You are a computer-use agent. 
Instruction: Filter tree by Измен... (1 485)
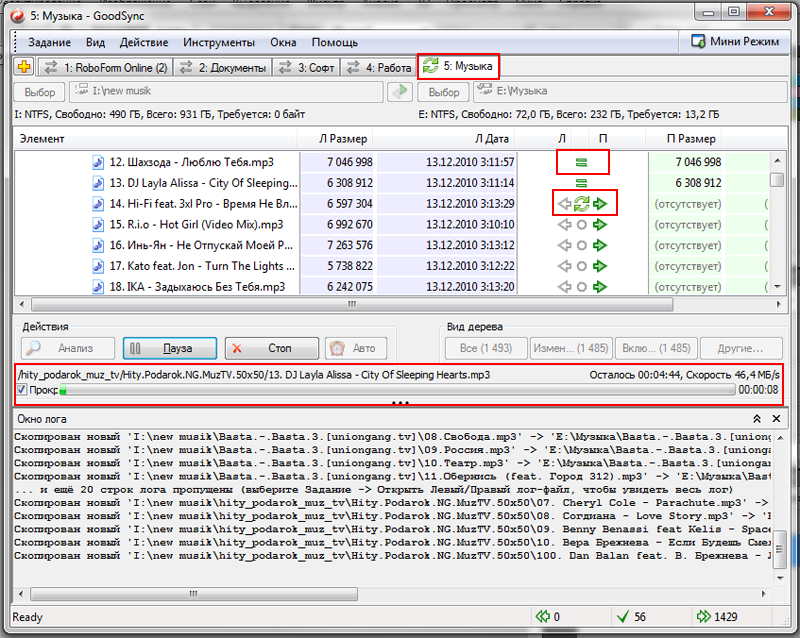[x=571, y=349]
